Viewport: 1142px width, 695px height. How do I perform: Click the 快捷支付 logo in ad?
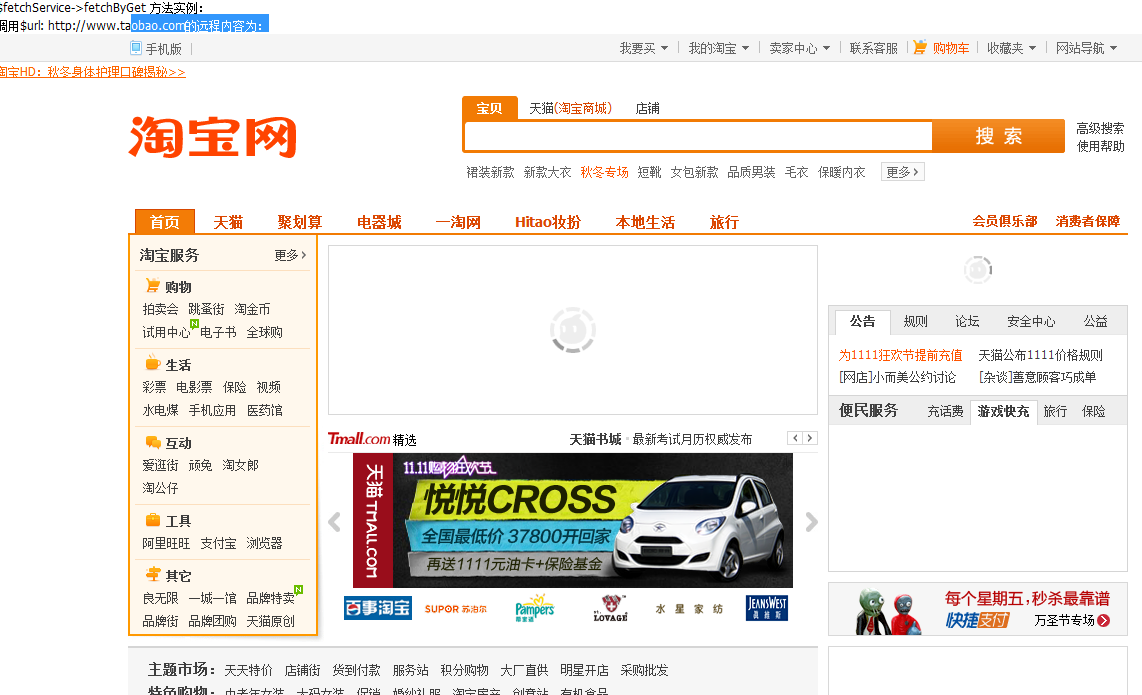click(977, 620)
